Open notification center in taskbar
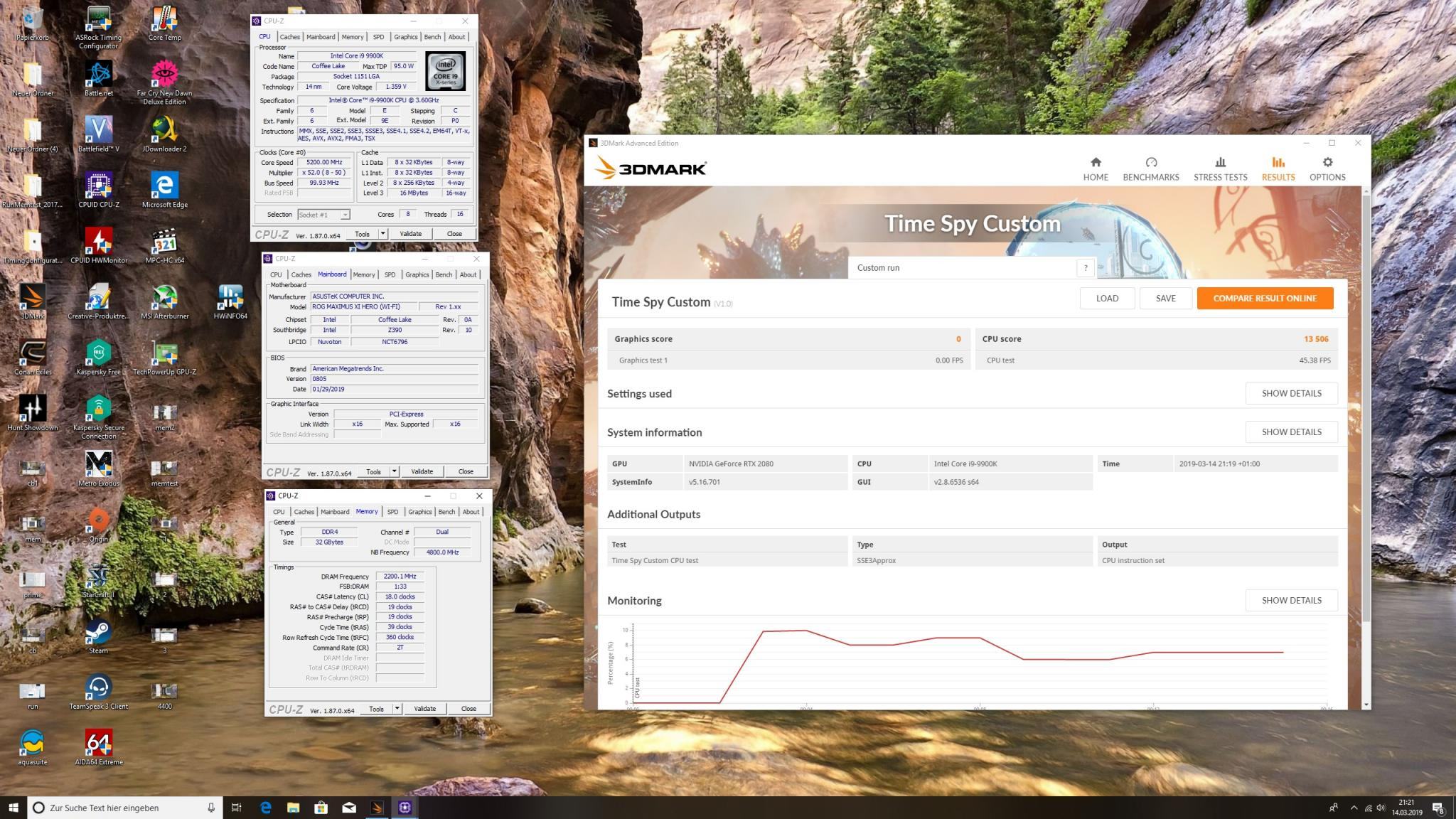 click(1438, 808)
